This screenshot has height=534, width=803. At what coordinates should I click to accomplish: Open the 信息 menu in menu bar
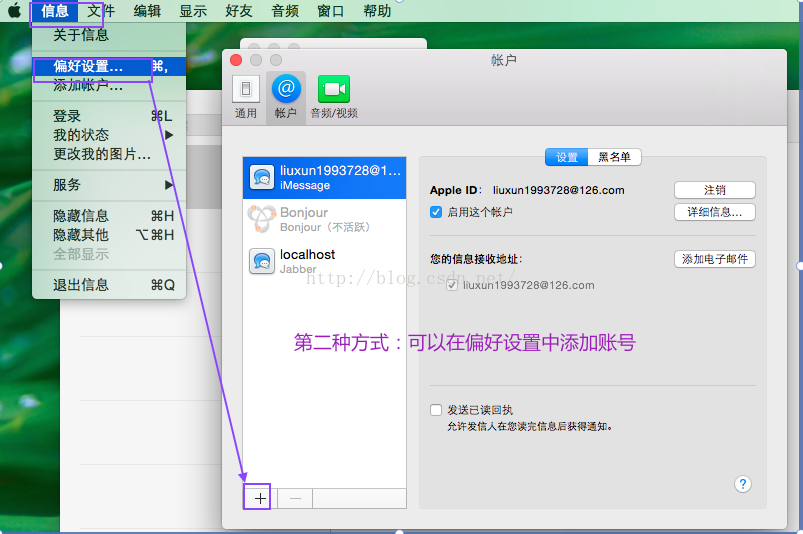(x=55, y=11)
